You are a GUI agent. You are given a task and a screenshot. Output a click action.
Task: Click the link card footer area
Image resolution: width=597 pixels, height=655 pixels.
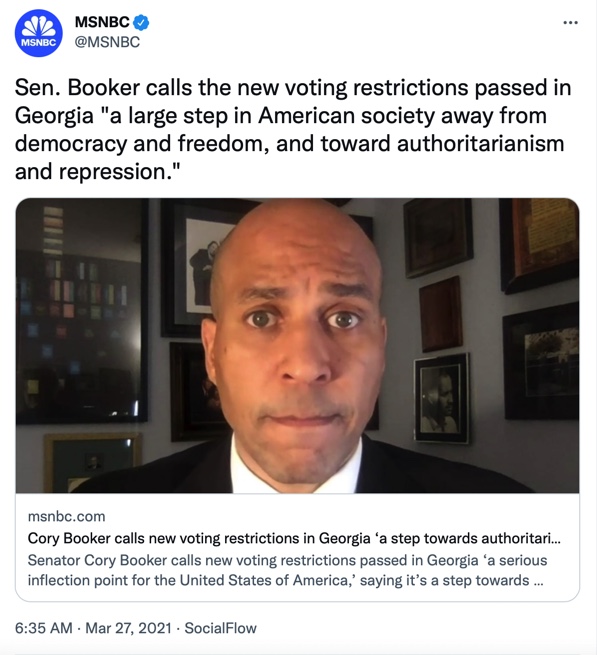[x=297, y=547]
